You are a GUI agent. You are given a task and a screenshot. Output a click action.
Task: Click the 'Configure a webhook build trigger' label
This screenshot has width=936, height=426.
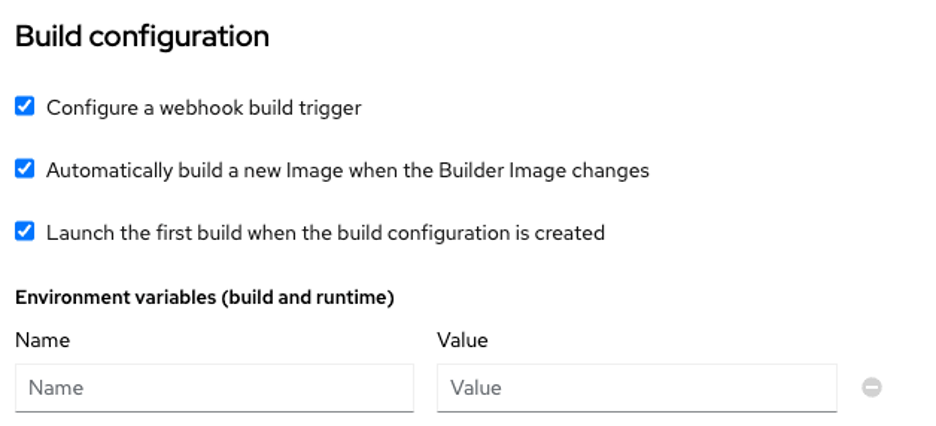pos(204,107)
